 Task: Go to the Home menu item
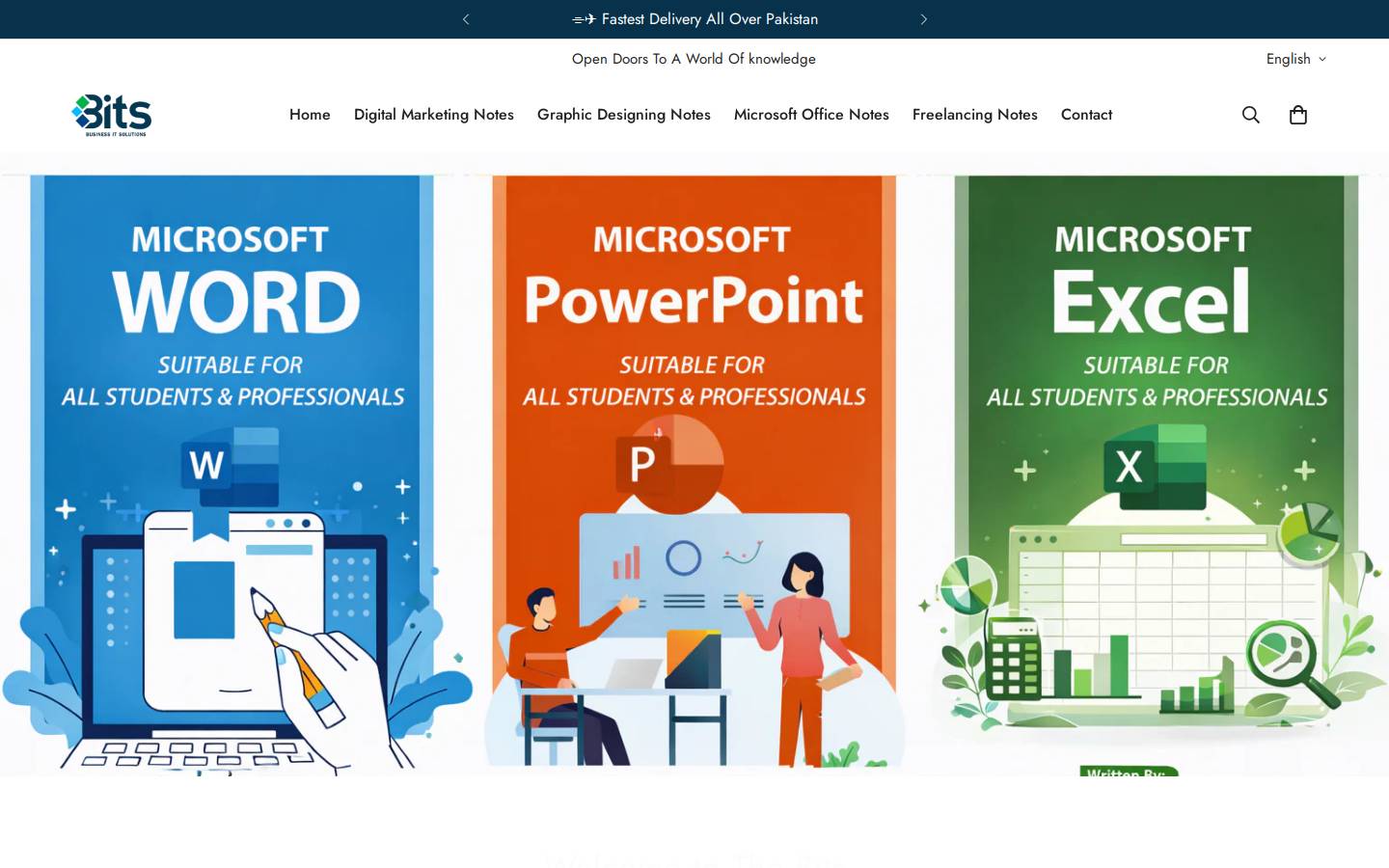pyautogui.click(x=310, y=115)
